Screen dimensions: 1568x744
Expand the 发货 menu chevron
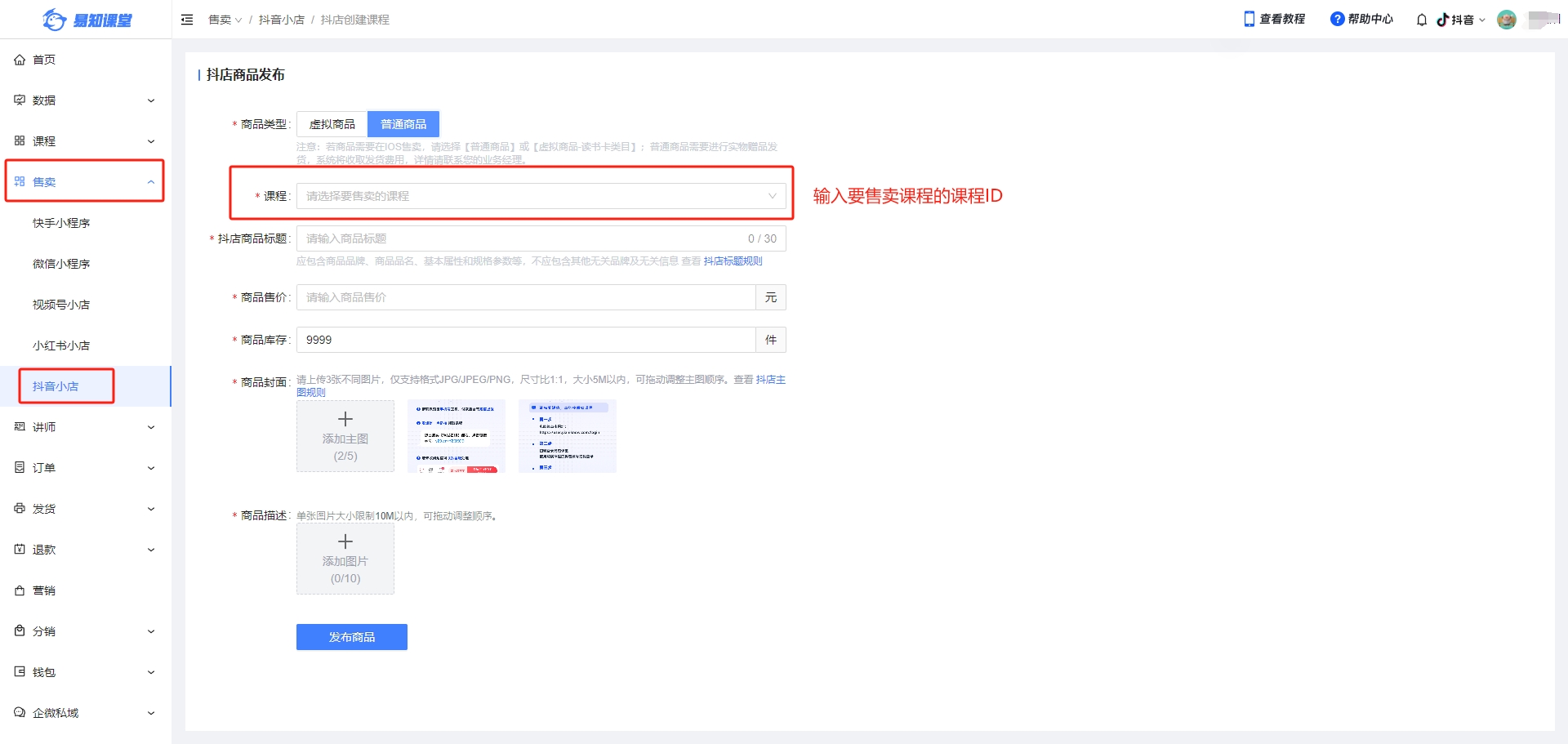(151, 509)
